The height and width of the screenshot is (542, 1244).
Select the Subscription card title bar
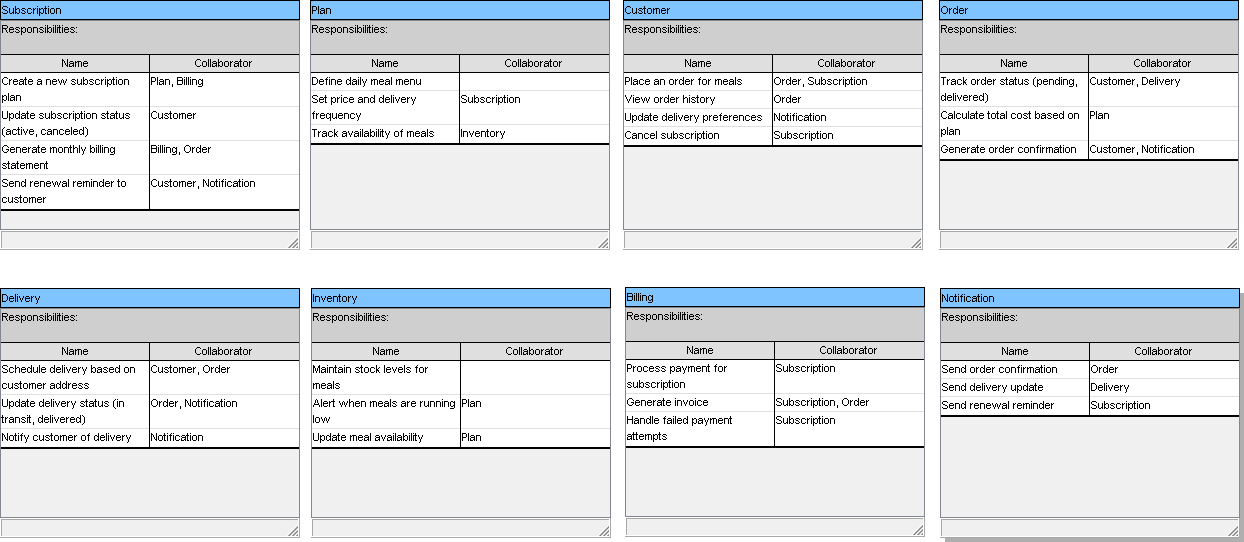[150, 10]
